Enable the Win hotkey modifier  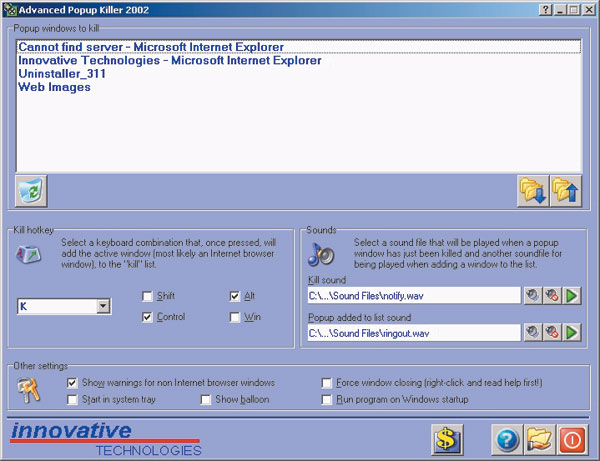[x=235, y=317]
